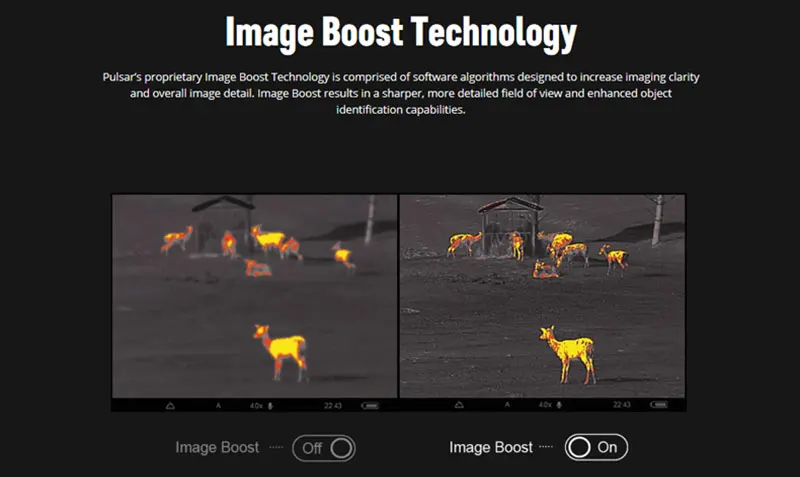Click the 4.0x zoom value in right image

click(x=545, y=405)
